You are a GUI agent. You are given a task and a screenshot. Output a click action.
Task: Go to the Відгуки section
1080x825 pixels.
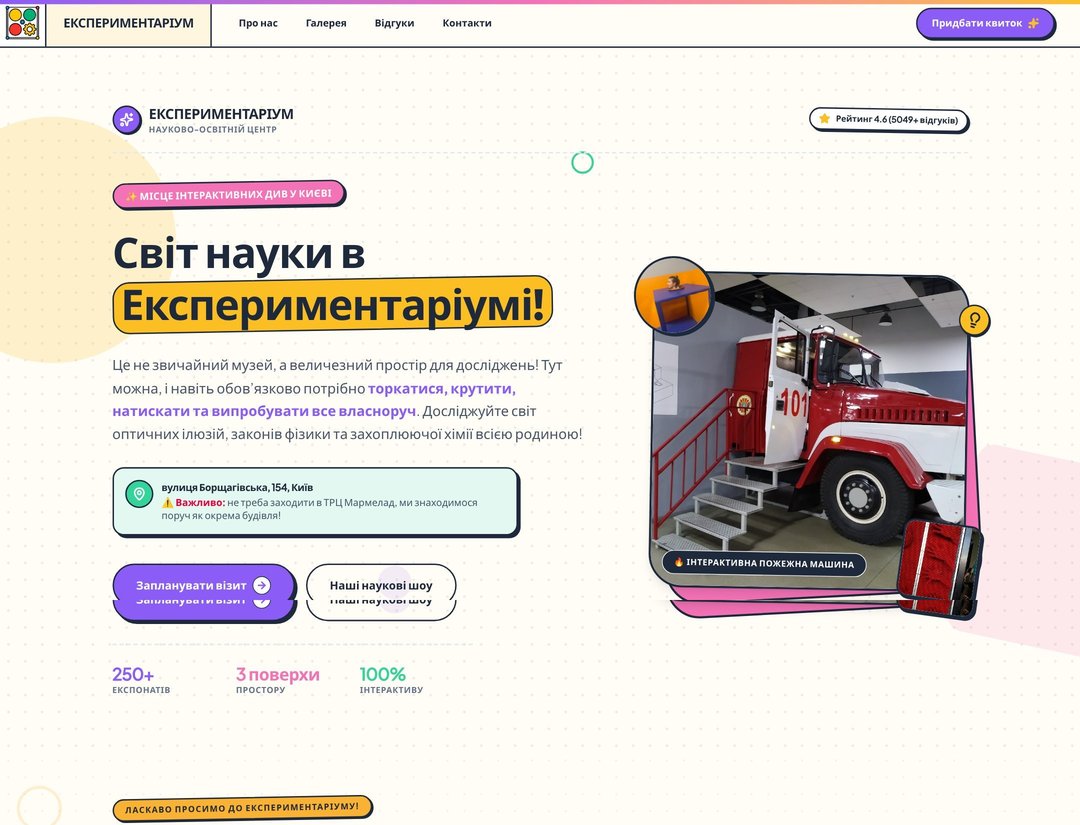pos(394,23)
